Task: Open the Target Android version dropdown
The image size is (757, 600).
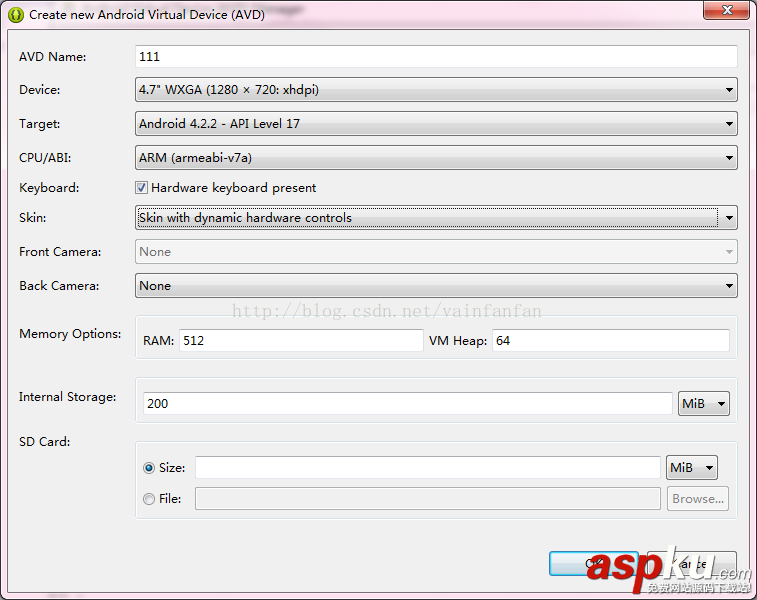Action: (x=436, y=124)
